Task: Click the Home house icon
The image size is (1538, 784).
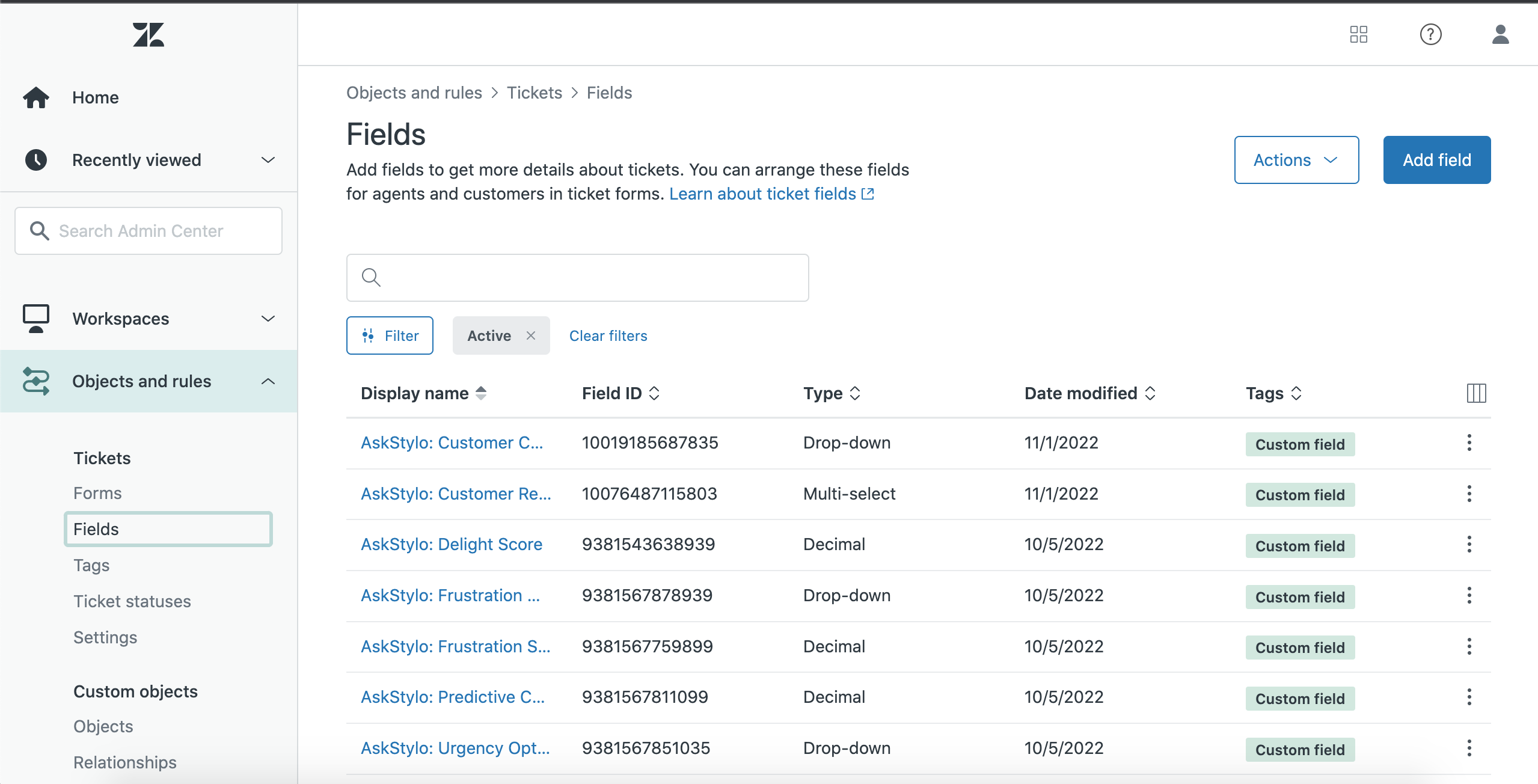Action: point(36,97)
